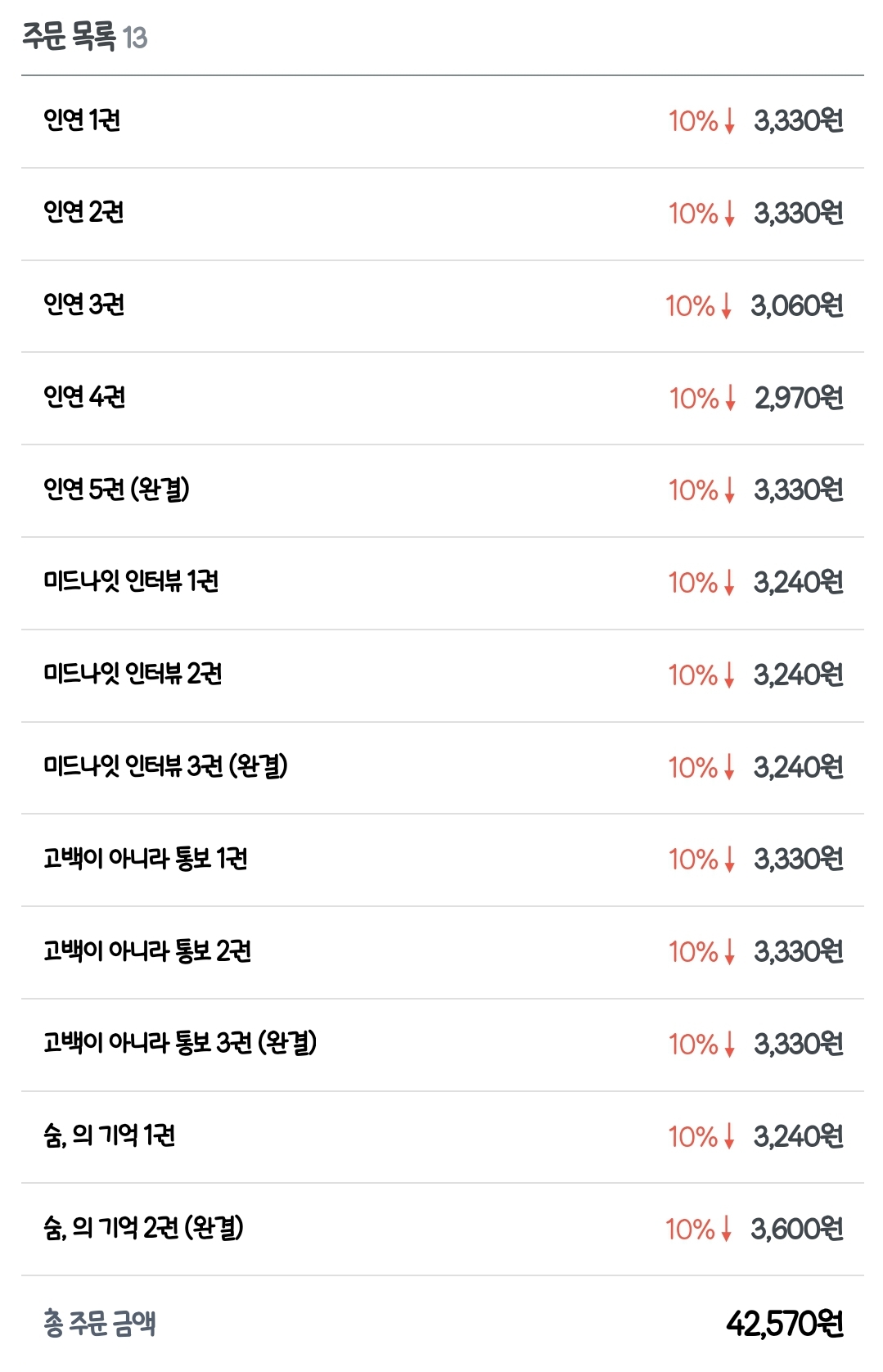Click the 주문 목록 header title
Viewport: 883px width, 1372px height.
tap(69, 37)
